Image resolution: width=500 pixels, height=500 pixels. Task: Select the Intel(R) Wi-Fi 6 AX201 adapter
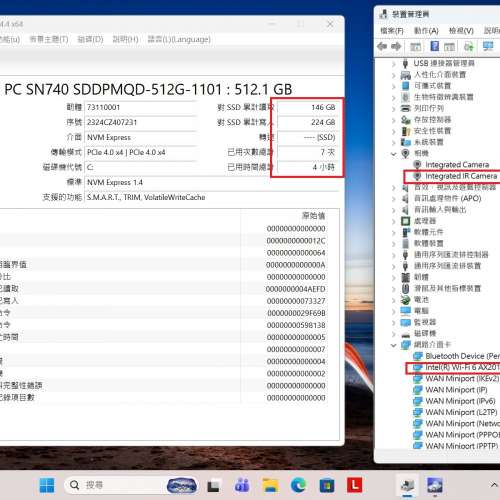(x=462, y=367)
